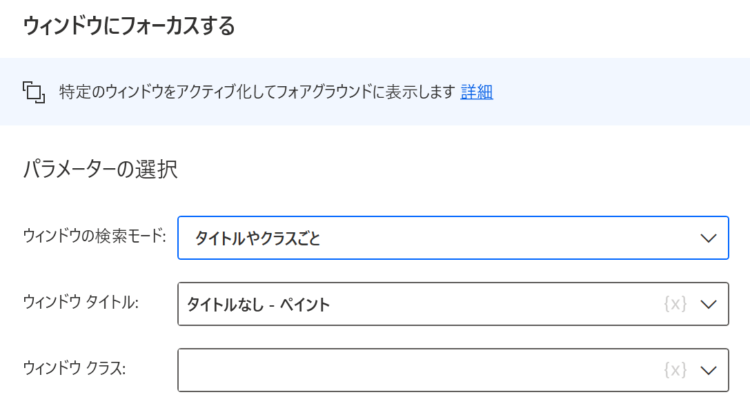Click the ウィンドウにフォーカスする dialog title

[129, 26]
